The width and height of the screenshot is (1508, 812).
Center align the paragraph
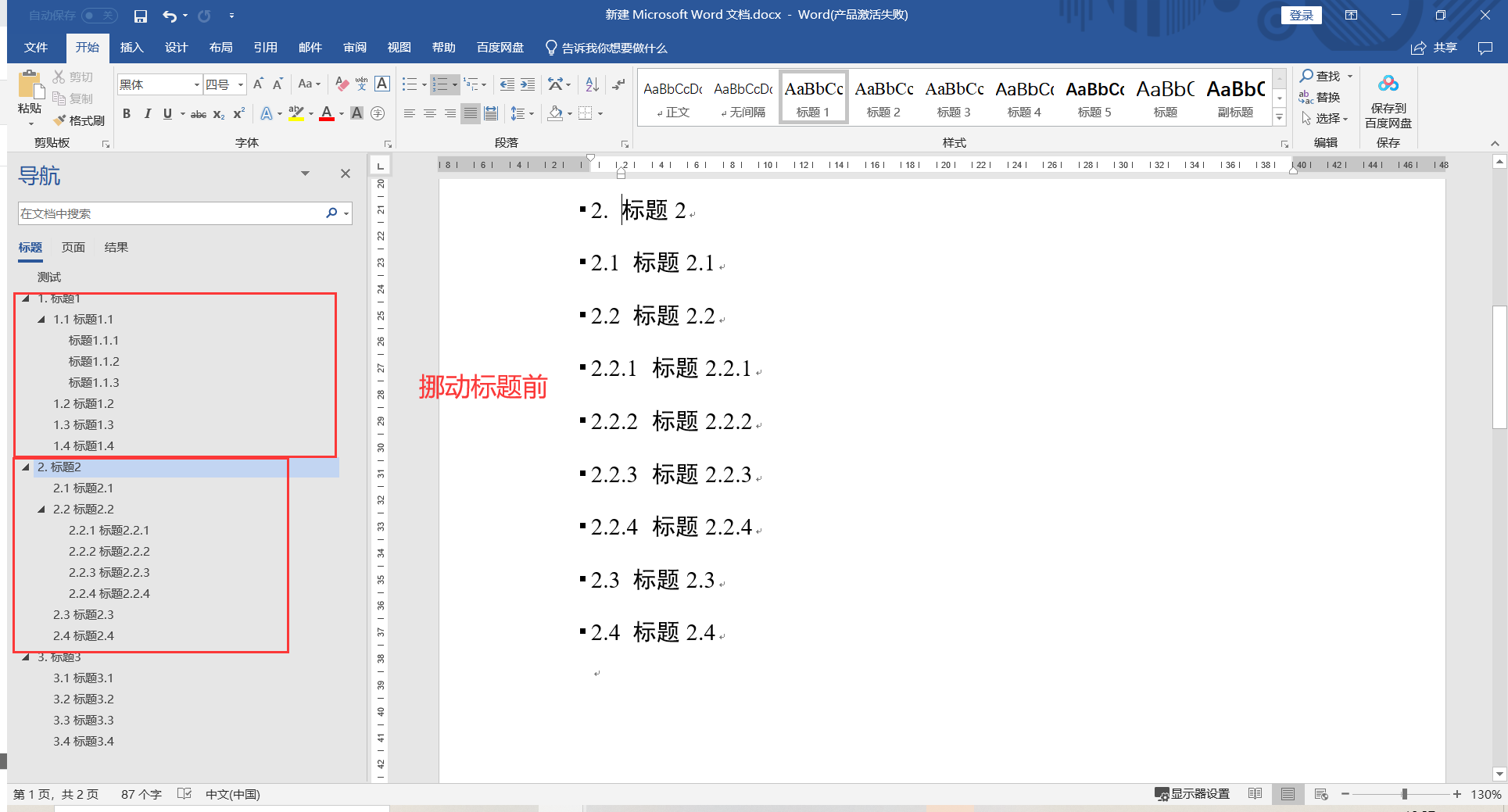coord(429,114)
